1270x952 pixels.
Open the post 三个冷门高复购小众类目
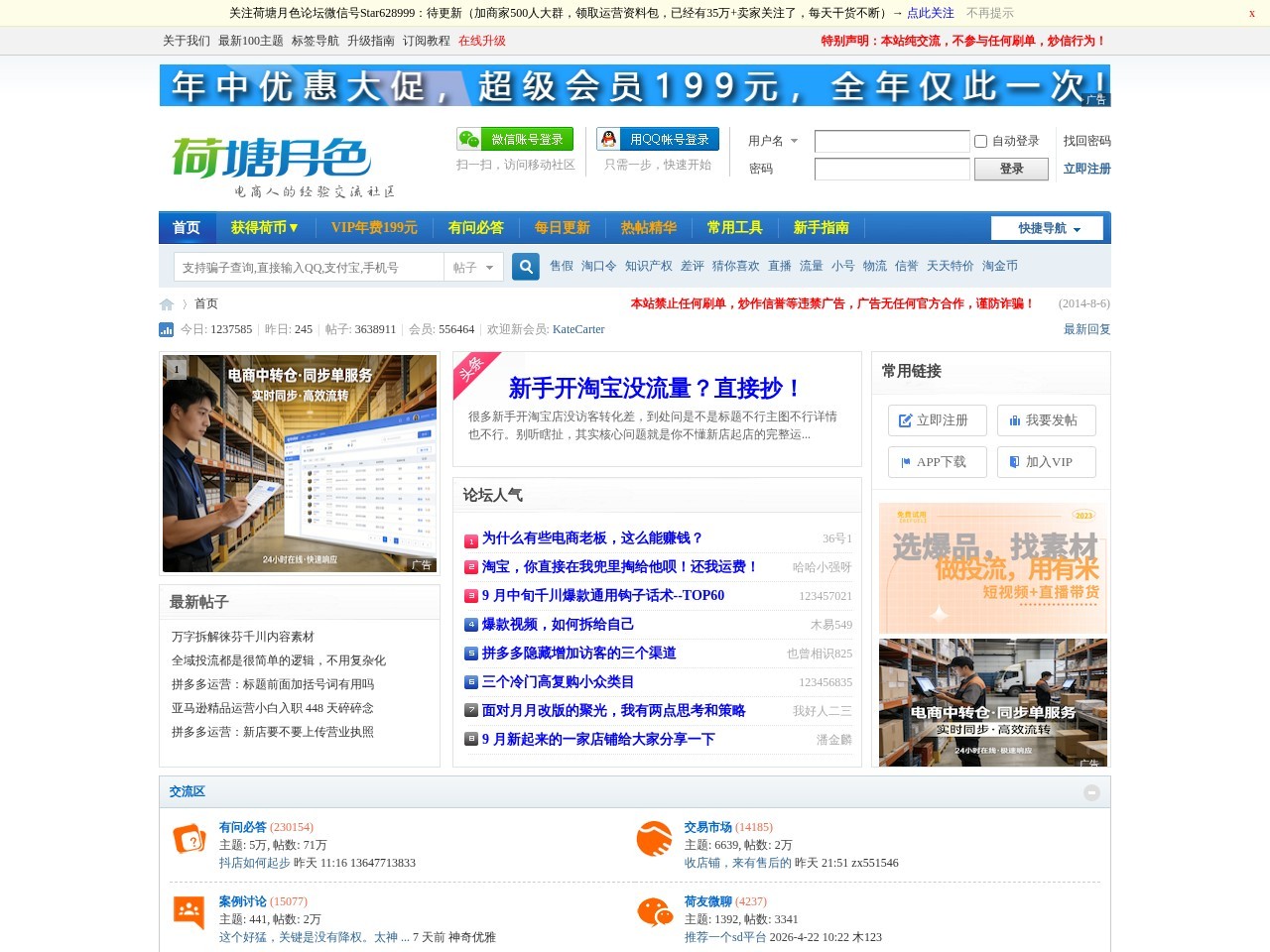pos(559,681)
